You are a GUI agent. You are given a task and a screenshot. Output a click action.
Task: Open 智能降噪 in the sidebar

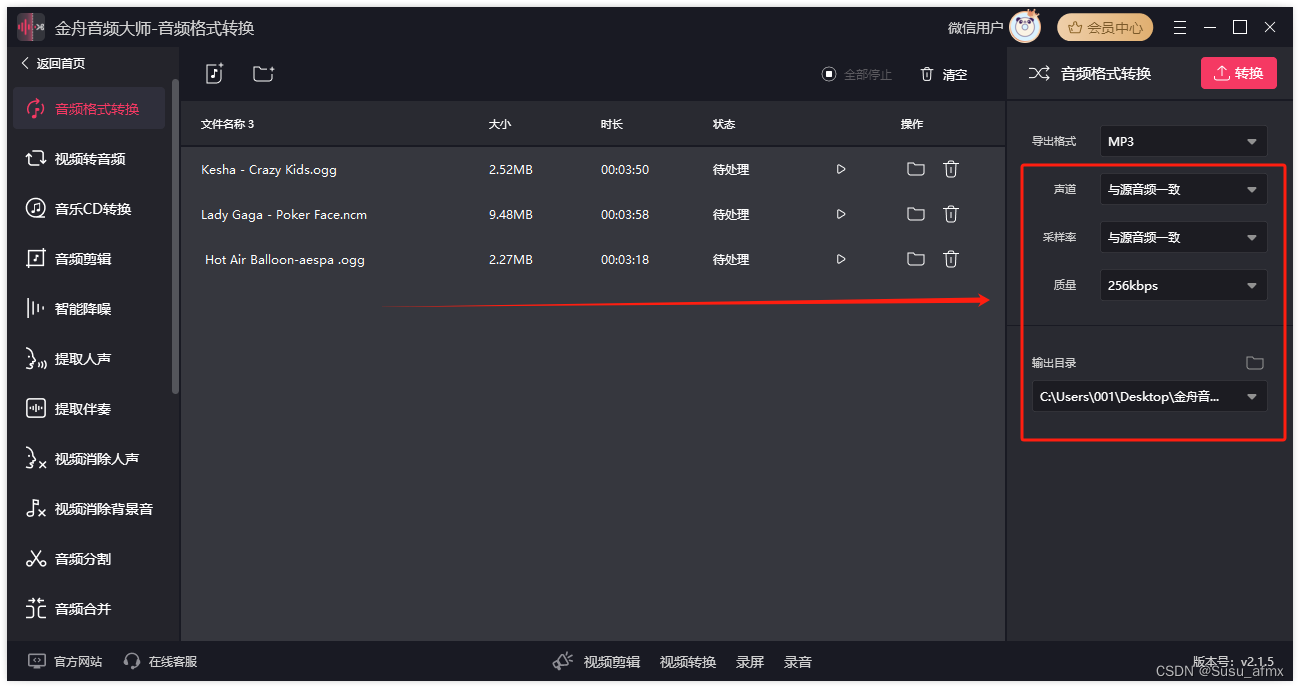[x=89, y=309]
